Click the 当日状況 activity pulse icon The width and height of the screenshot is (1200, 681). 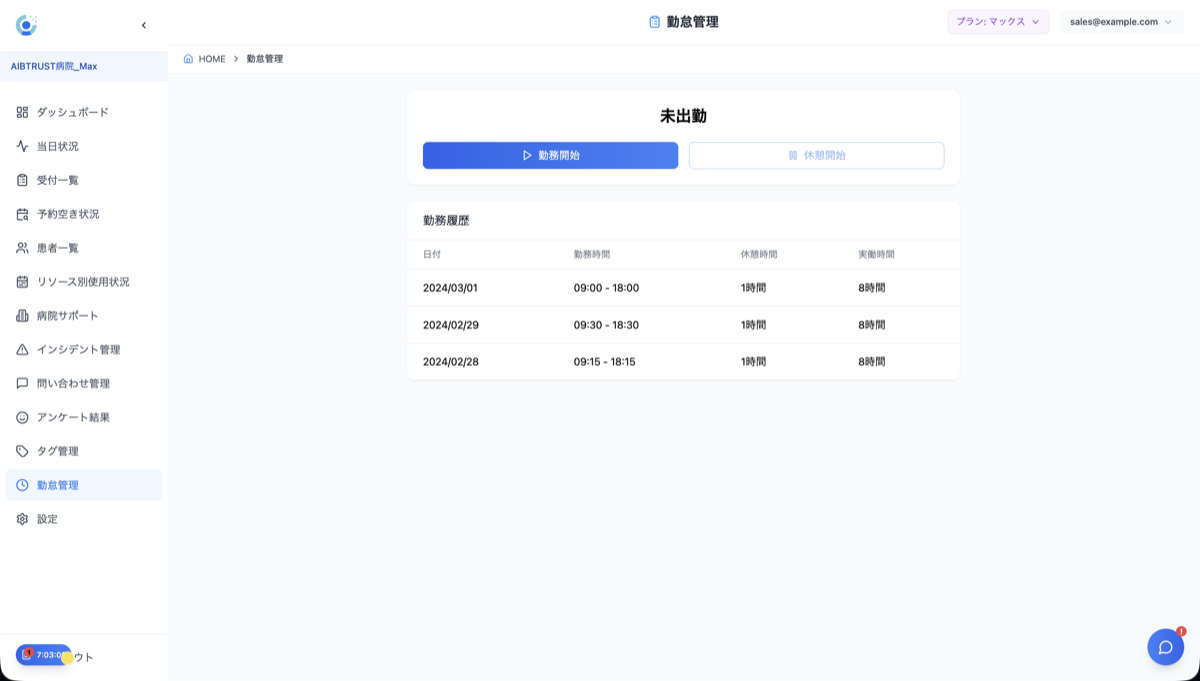click(x=22, y=146)
